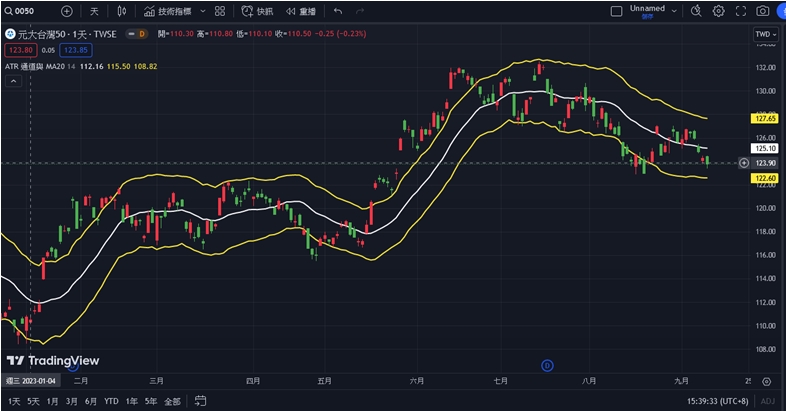The image size is (786, 411).
Task: Open time axis settings gear
Action: coord(766,381)
